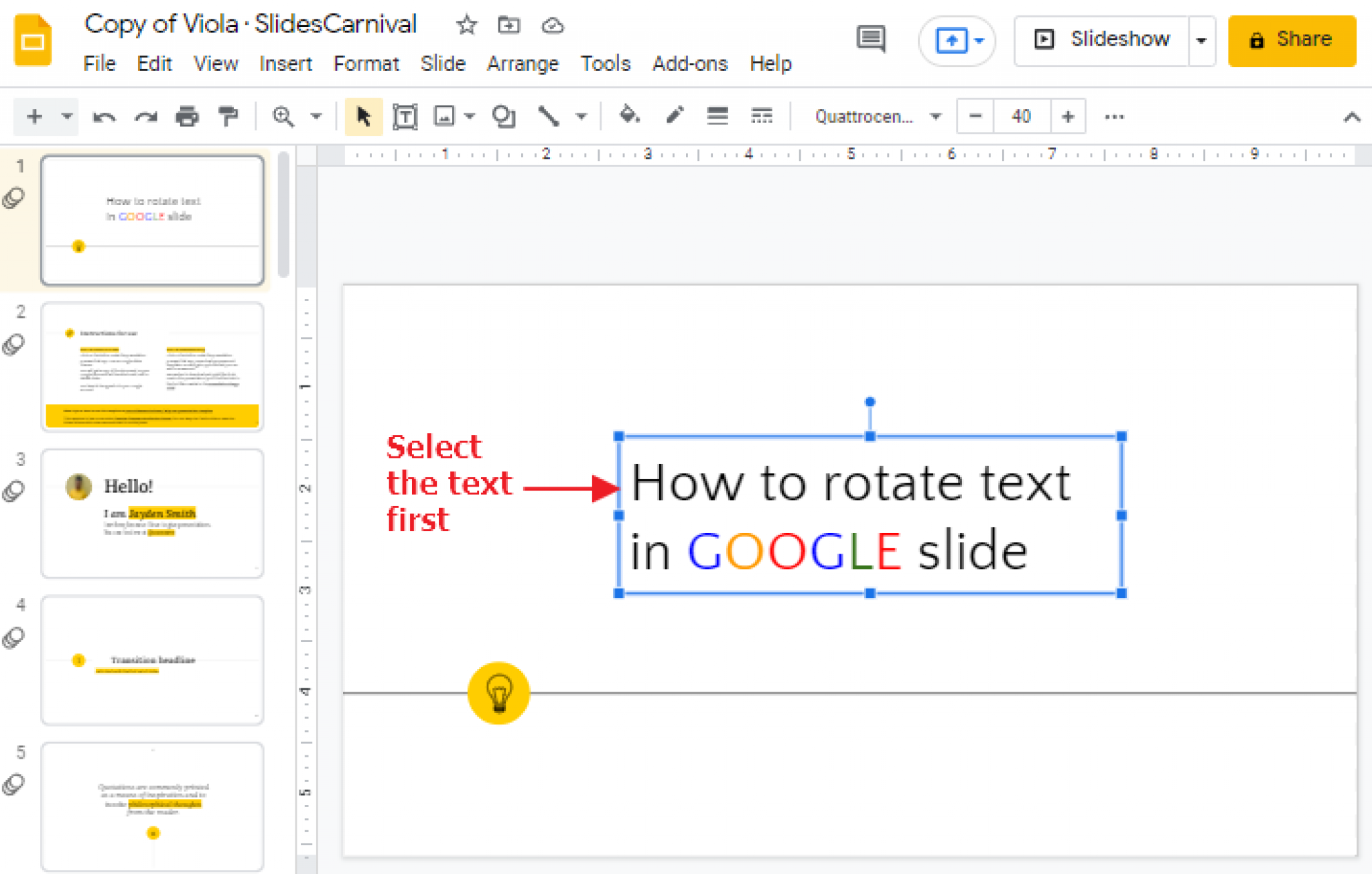Set border dash style
The height and width of the screenshot is (874, 1372).
(762, 116)
